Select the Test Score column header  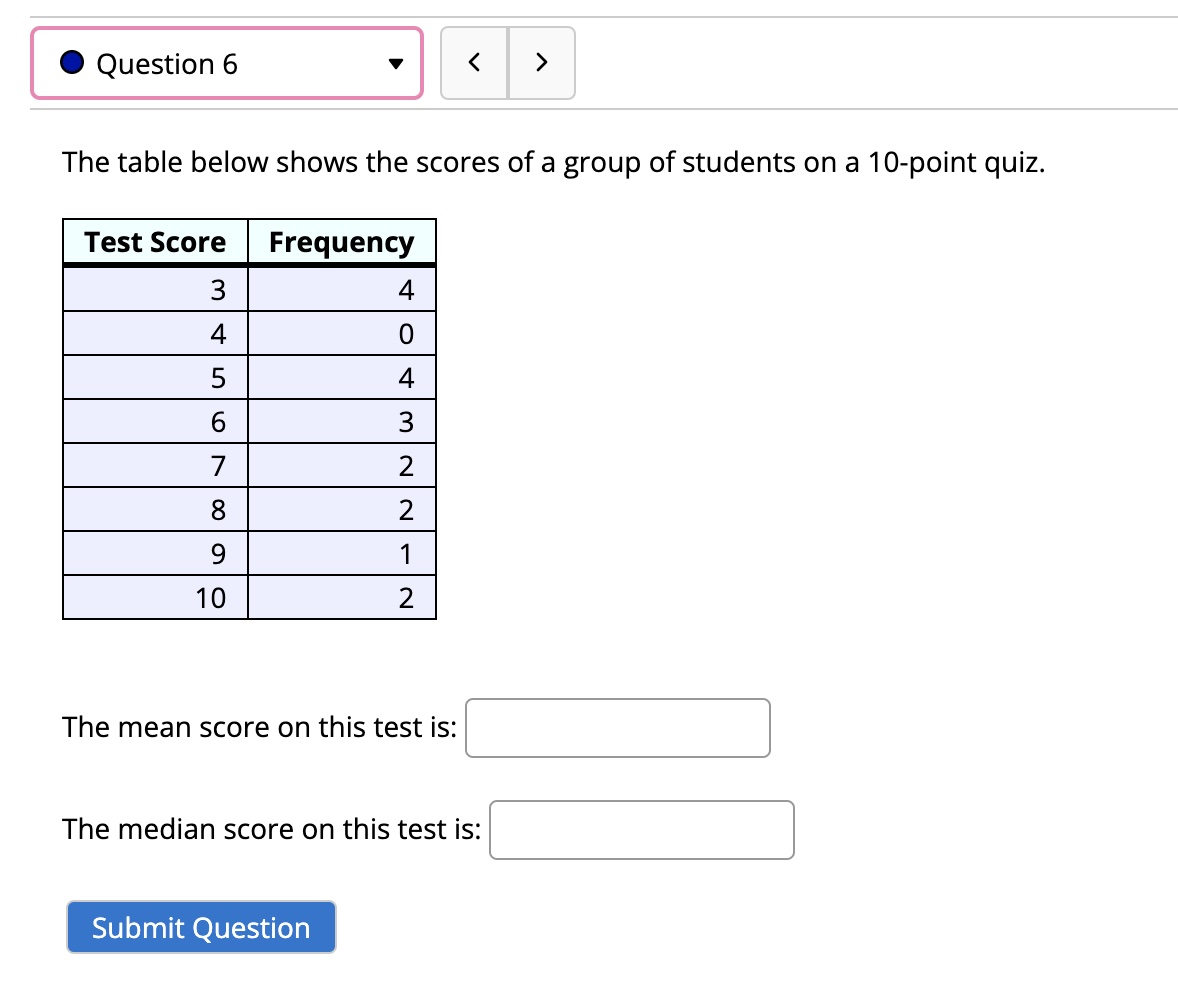tap(155, 241)
